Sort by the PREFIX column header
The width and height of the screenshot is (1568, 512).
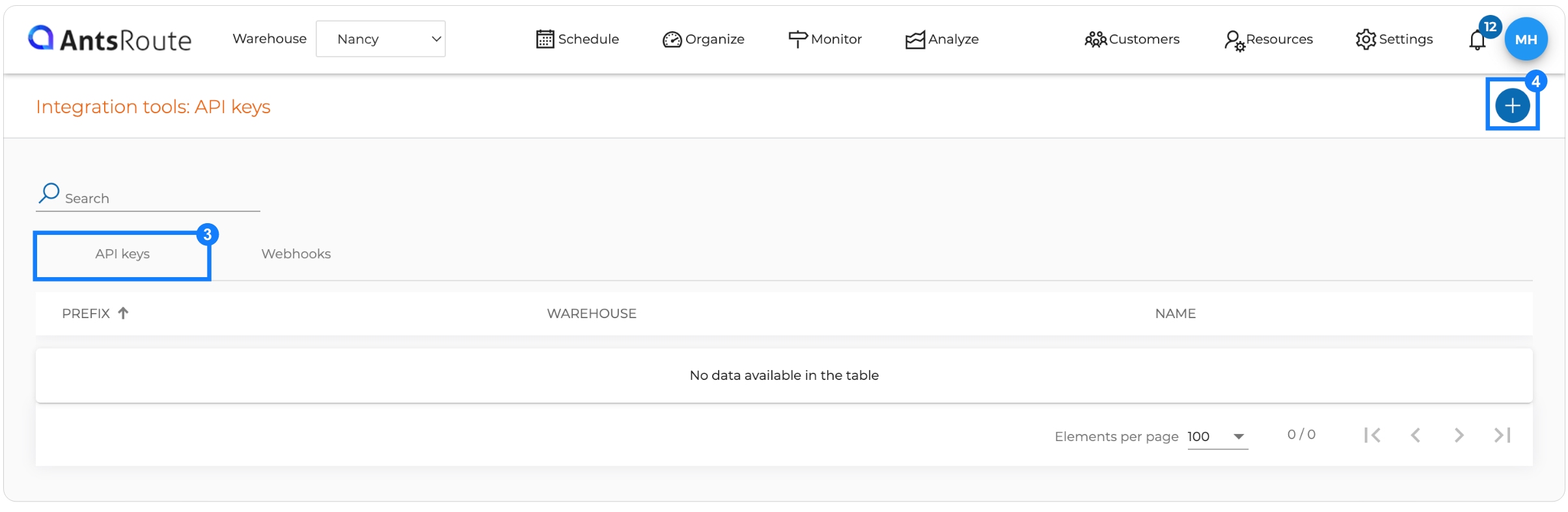tap(86, 314)
